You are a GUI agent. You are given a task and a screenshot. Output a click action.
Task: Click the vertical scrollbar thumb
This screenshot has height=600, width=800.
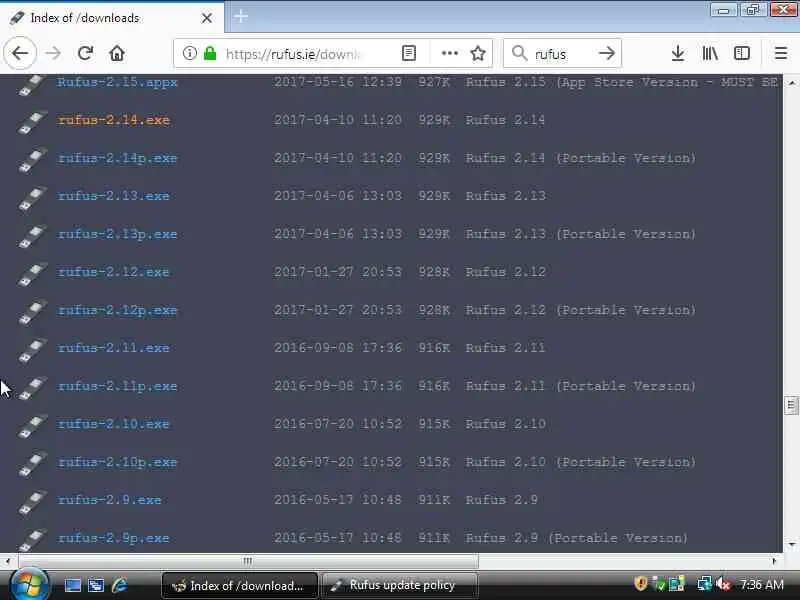coord(791,405)
